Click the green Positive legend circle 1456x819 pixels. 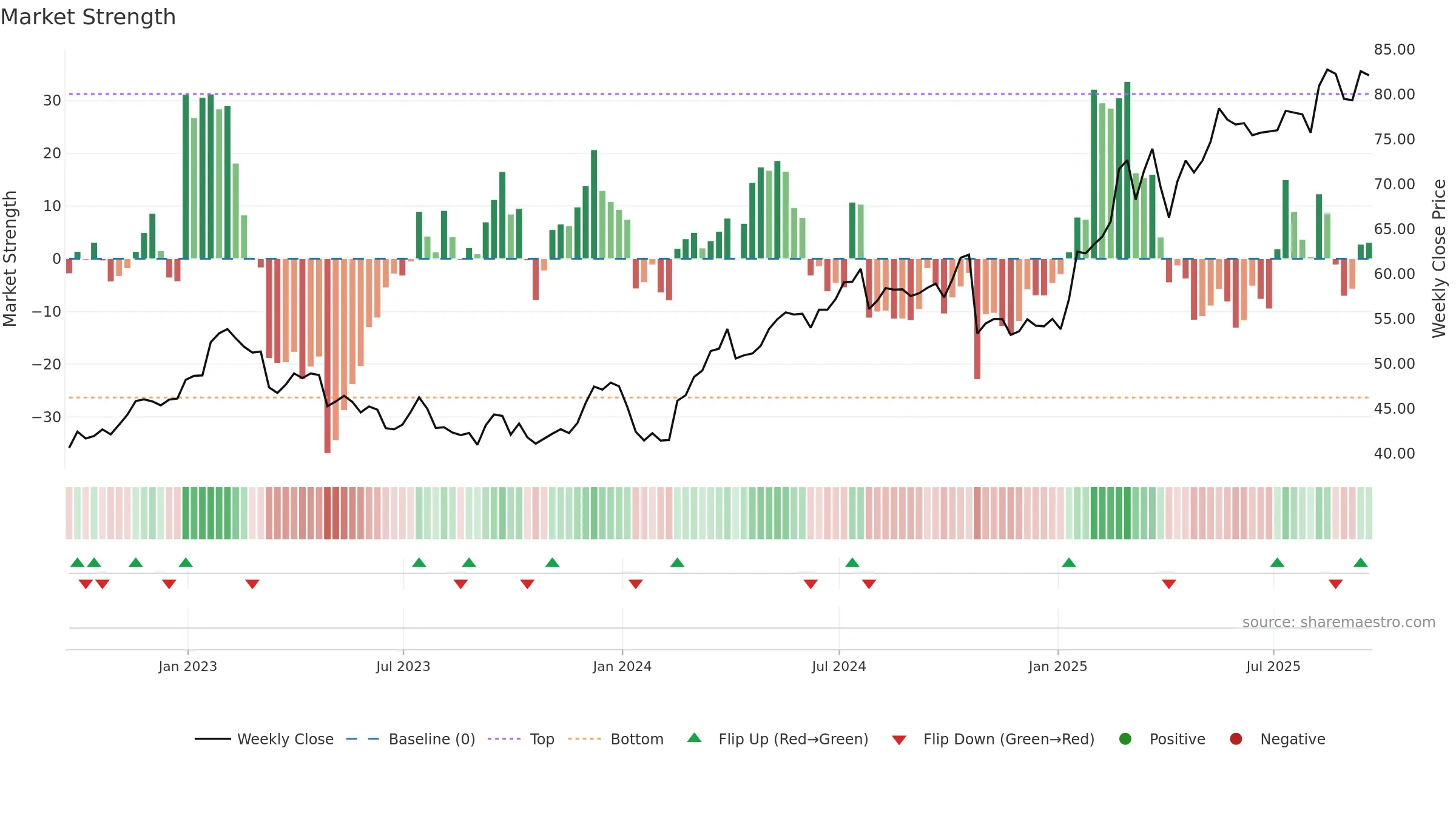tap(1125, 739)
